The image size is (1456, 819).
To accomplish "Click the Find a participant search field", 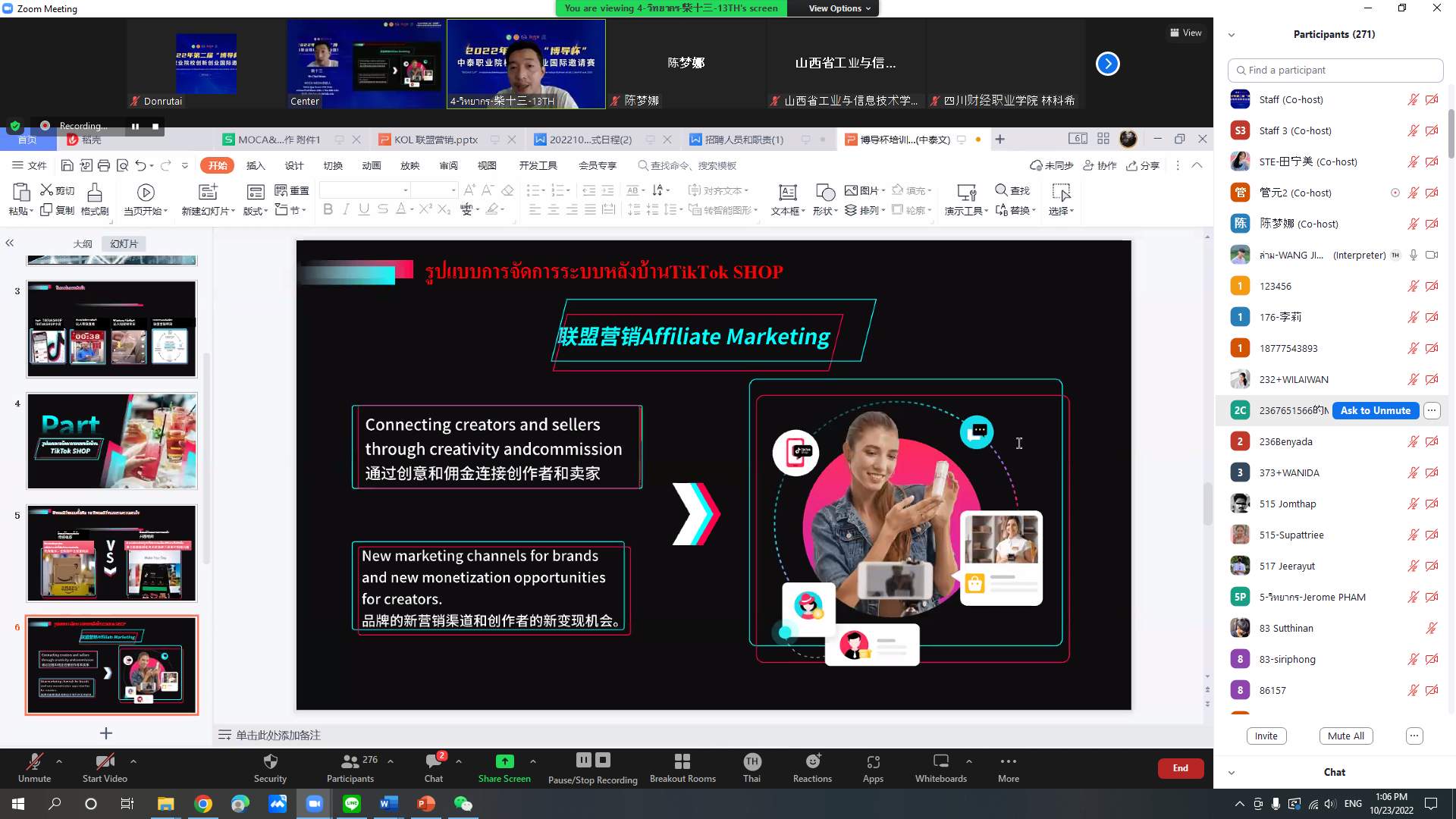I will click(x=1335, y=70).
